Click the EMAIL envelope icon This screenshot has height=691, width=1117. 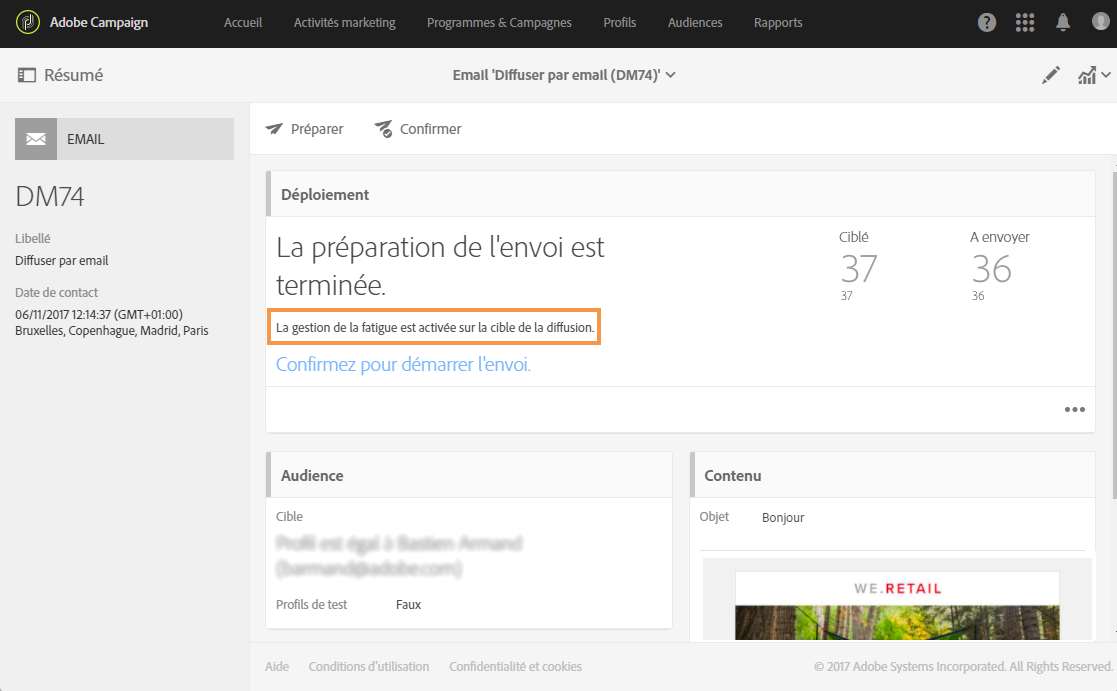click(x=36, y=139)
